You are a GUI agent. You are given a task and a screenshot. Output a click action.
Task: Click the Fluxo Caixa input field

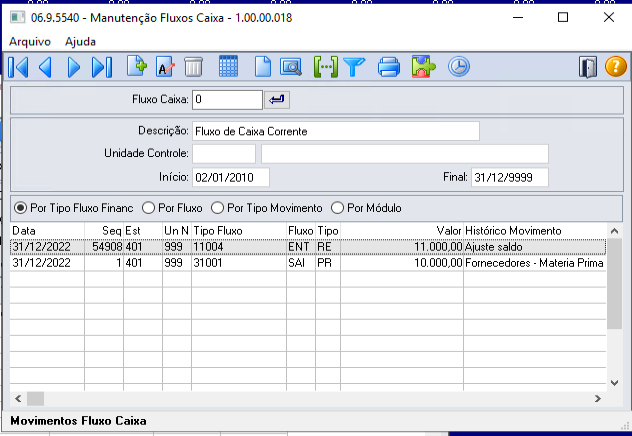(x=227, y=100)
